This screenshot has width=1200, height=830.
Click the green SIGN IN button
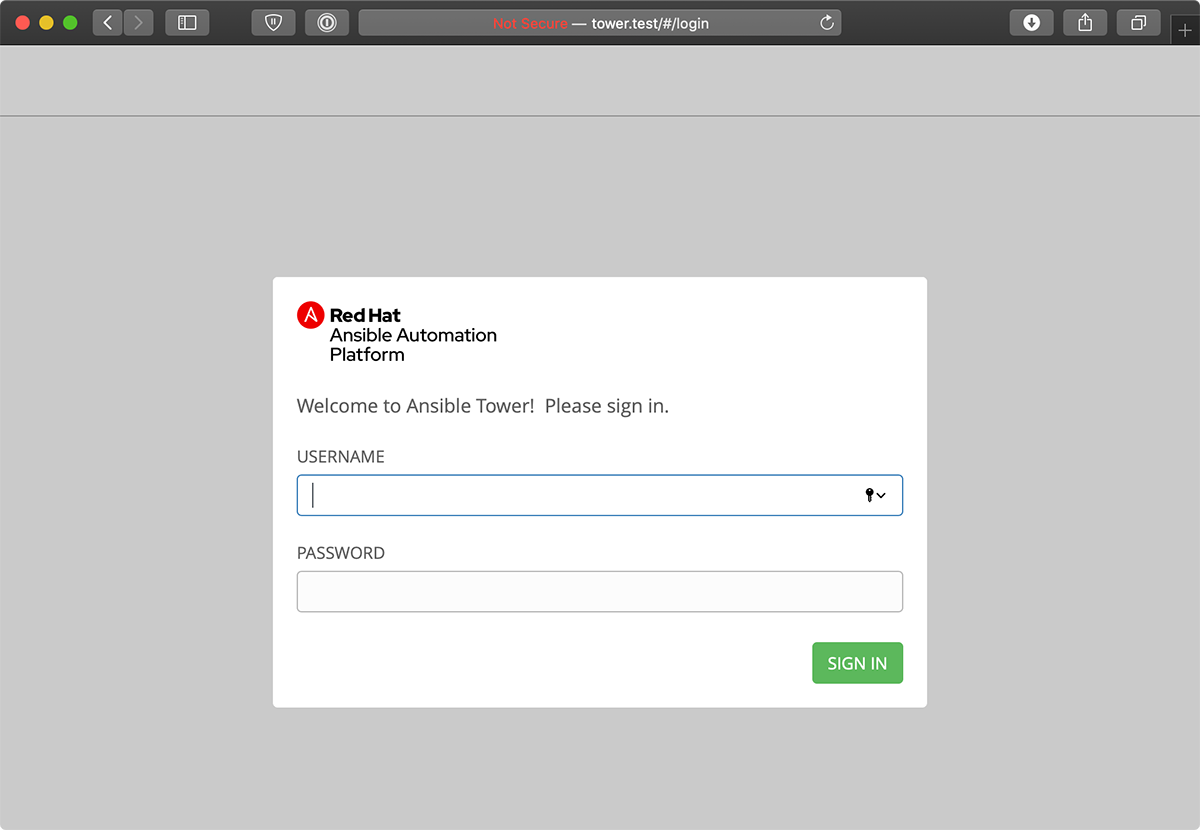coord(857,663)
